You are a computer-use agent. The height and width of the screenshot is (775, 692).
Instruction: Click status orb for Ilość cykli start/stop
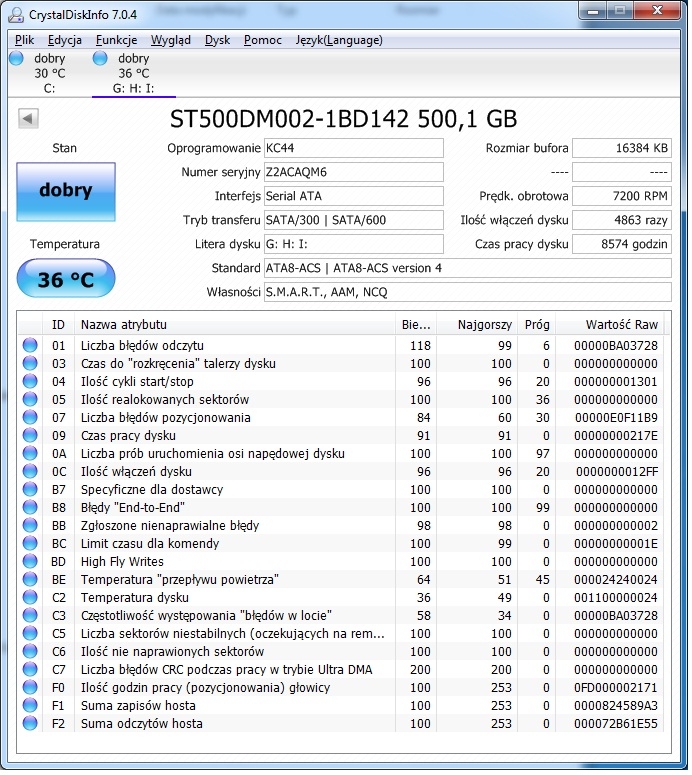[x=30, y=381]
